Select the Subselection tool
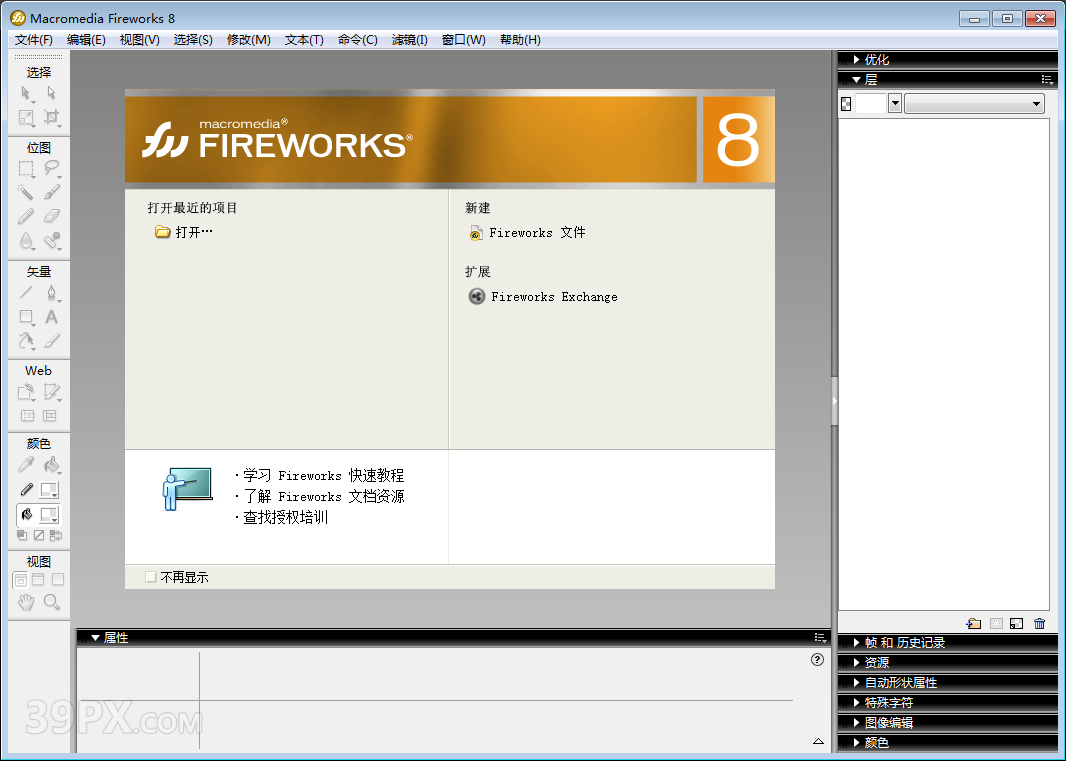 51,92
